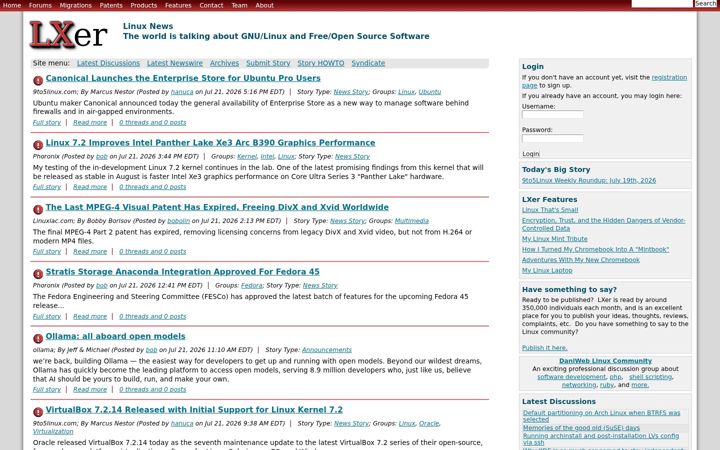Open the About page
720x450 pixels.
[x=264, y=5]
